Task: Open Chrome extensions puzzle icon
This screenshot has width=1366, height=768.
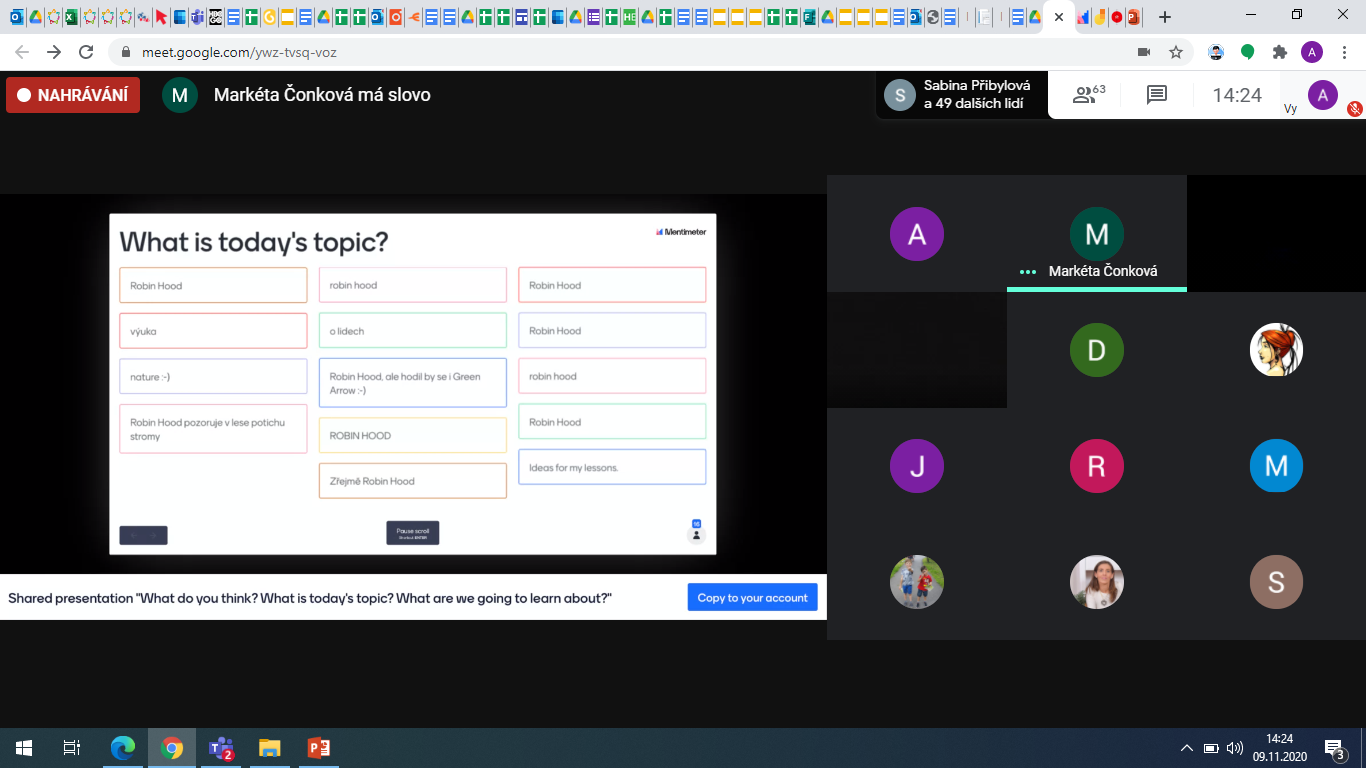Action: [x=1279, y=52]
